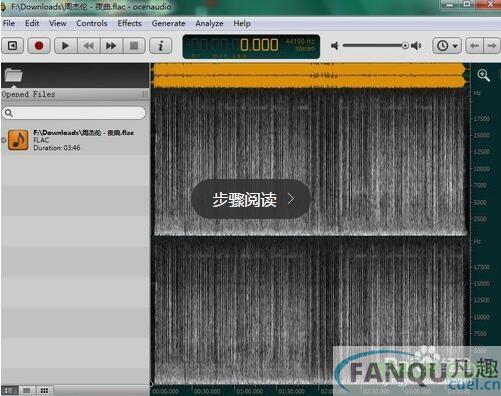Open the clock history dropdown

coord(447,46)
